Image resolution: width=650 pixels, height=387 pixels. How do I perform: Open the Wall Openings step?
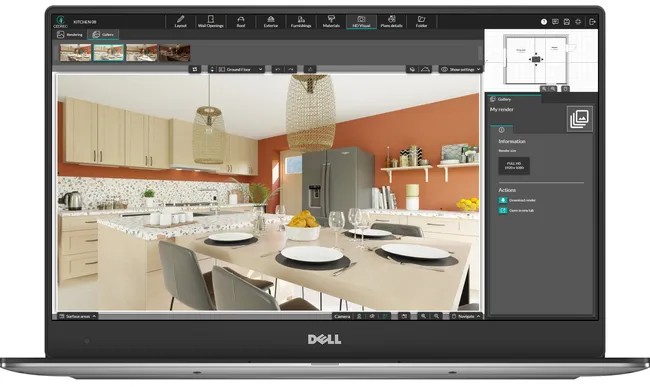pos(211,22)
